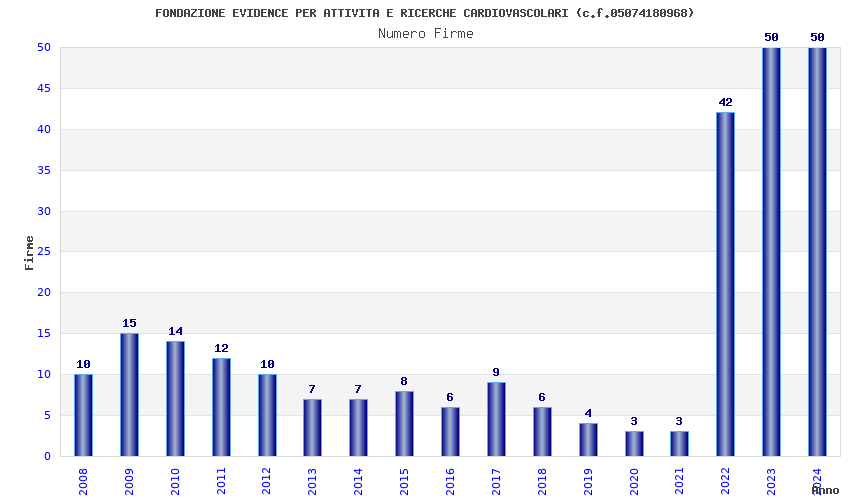The width and height of the screenshot is (850, 500).
Task: Select the bar for year 2016
Action: [x=450, y=432]
